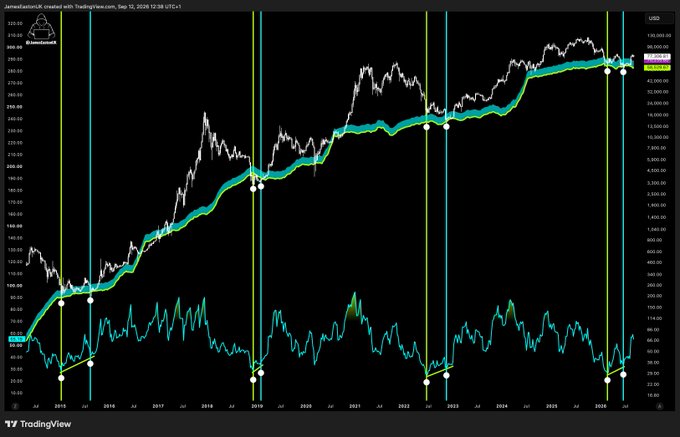Click the '100.00' label on the left scale
Screen dimensions: 680x437
point(15,286)
